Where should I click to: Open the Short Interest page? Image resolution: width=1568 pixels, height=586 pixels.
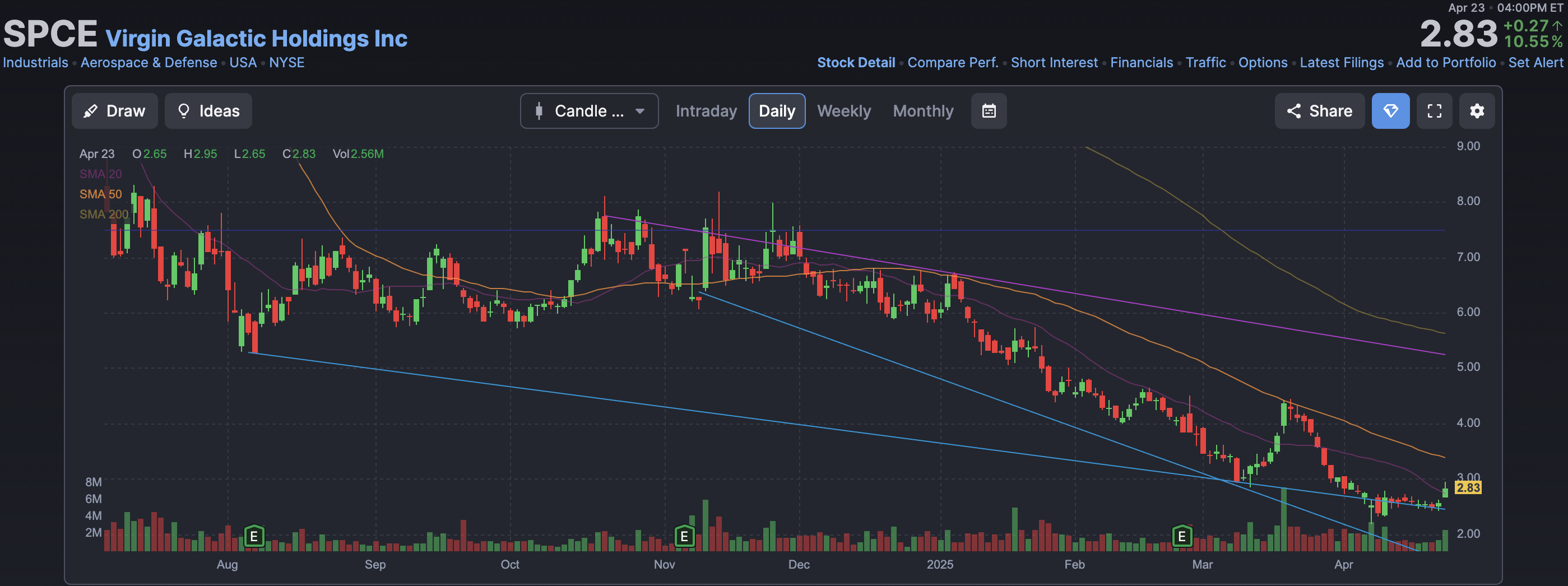tap(1054, 63)
